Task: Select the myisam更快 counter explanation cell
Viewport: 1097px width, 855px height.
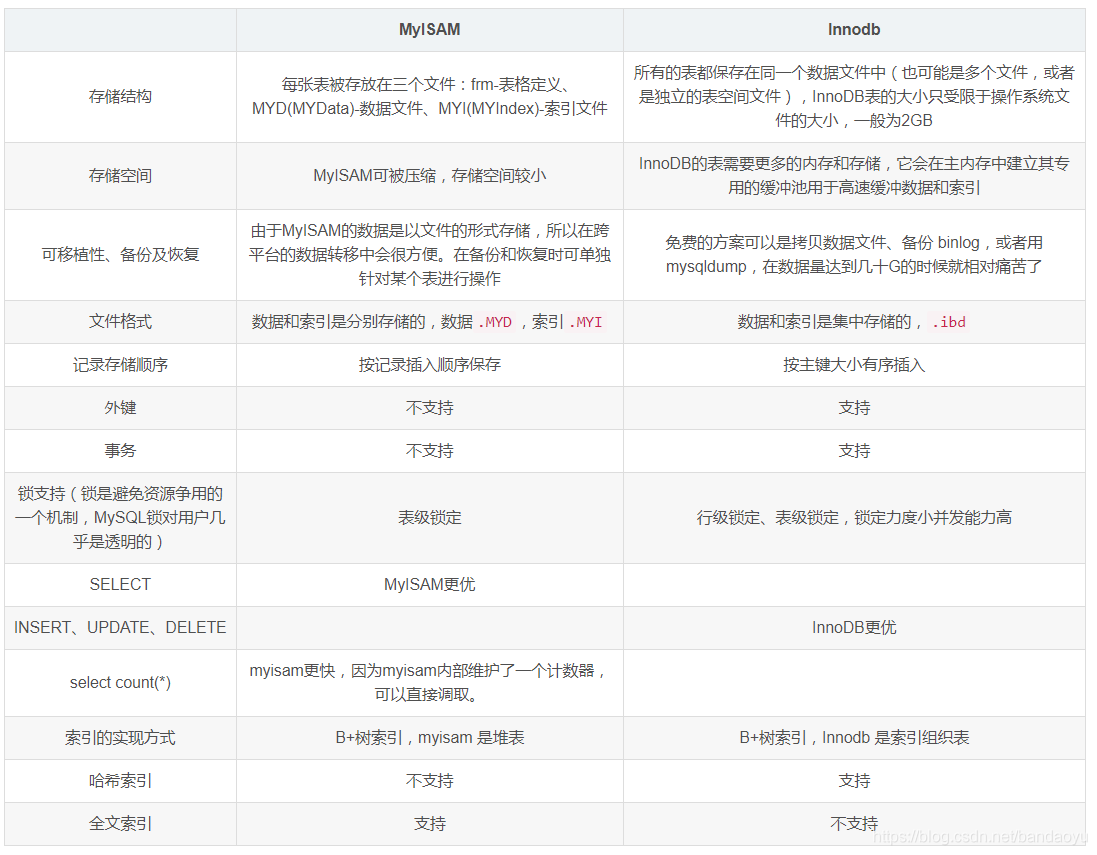Action: (430, 682)
